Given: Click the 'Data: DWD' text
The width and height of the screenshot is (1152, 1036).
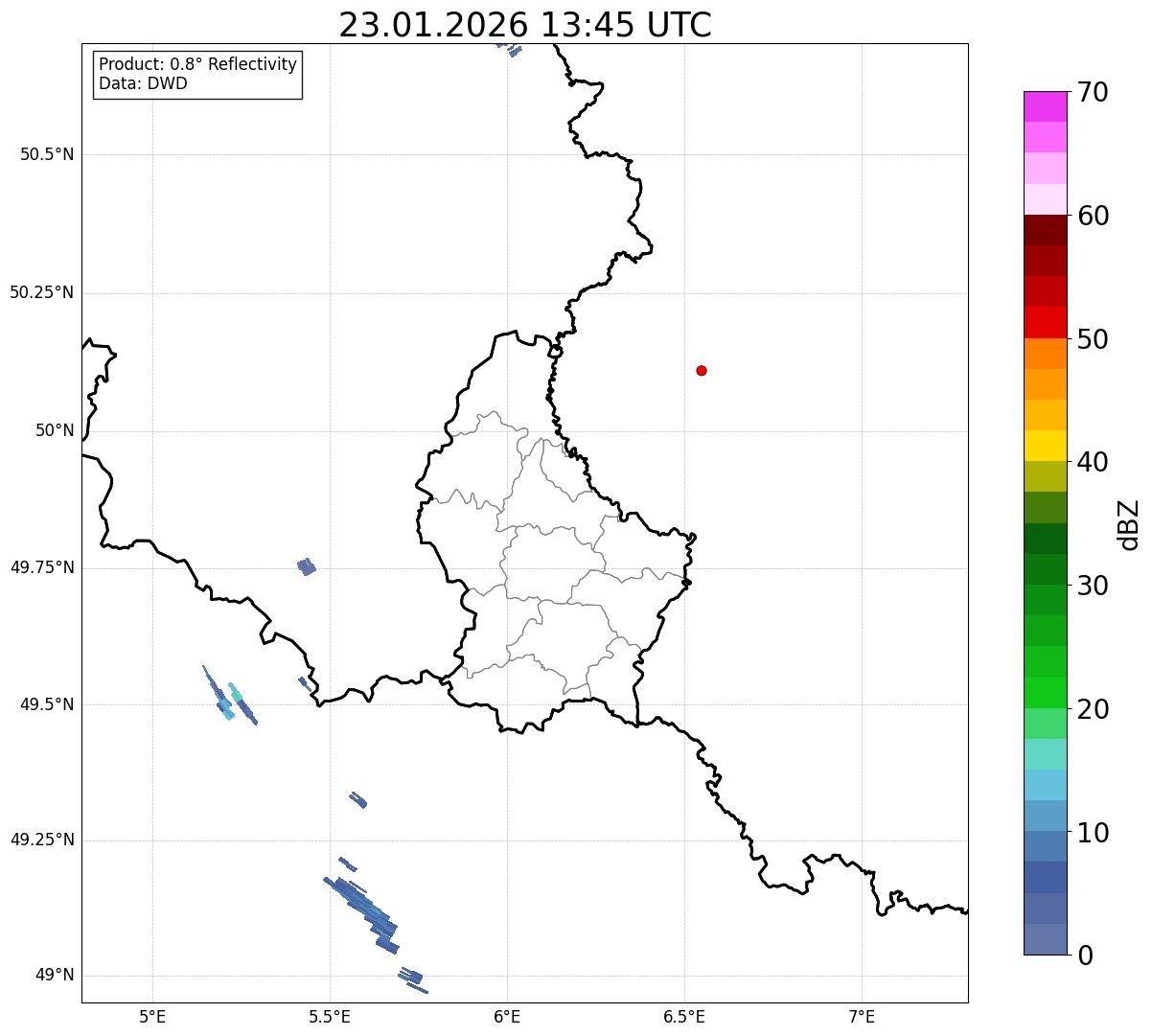Looking at the screenshot, I should pyautogui.click(x=143, y=83).
